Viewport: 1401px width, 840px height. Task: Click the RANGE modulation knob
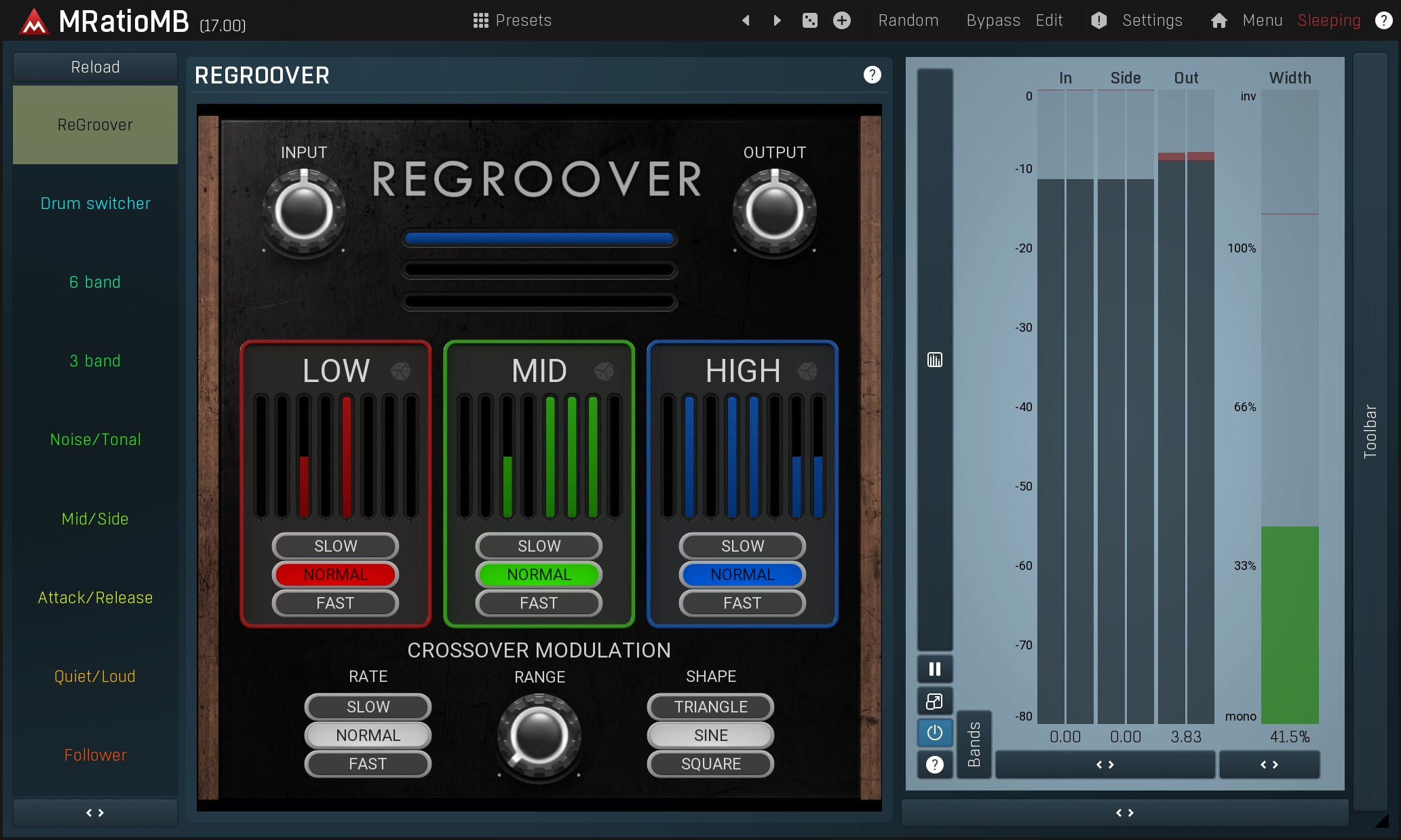(x=539, y=736)
